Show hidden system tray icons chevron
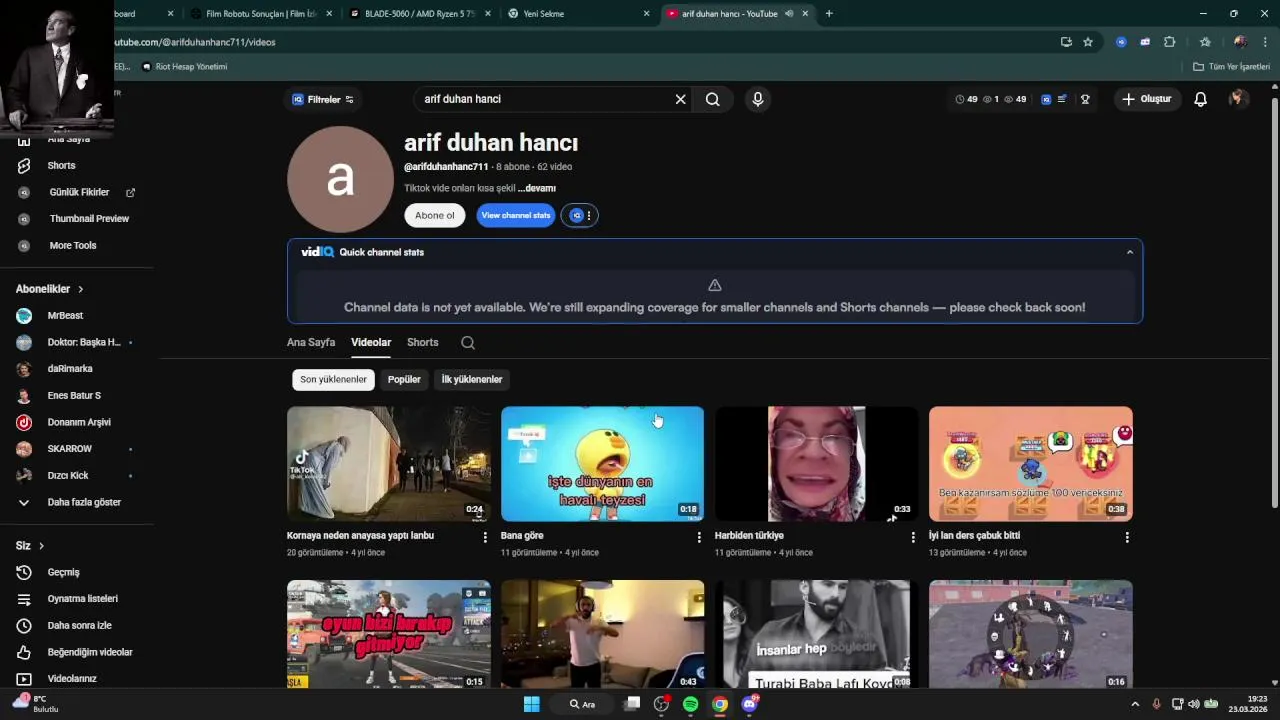This screenshot has width=1280, height=720. pos(1134,704)
